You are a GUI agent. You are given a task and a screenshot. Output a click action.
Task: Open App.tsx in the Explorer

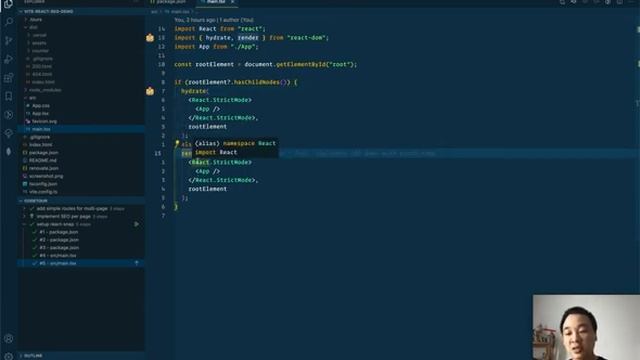point(40,113)
